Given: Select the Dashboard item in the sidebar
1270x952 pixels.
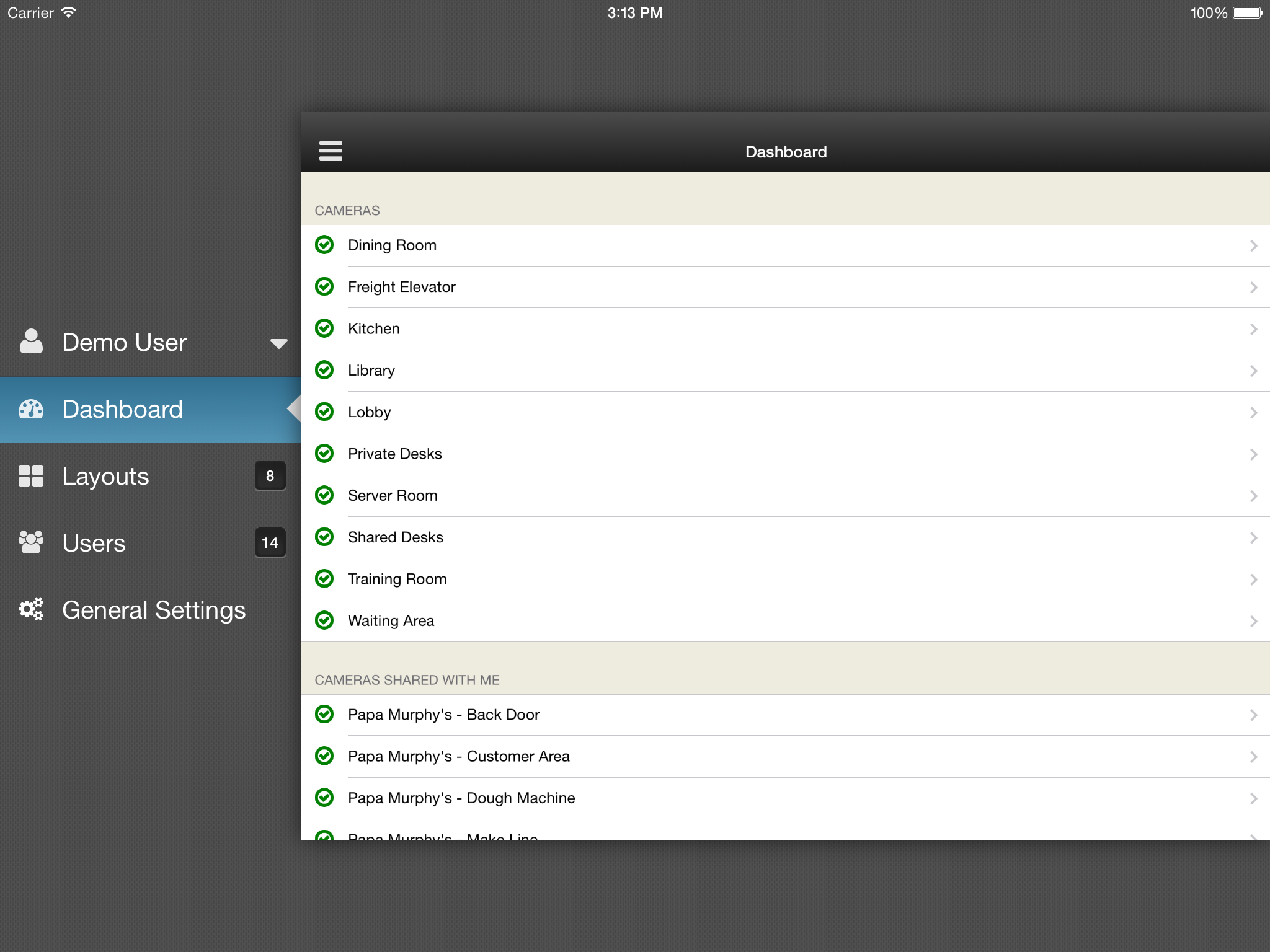Looking at the screenshot, I should (122, 408).
